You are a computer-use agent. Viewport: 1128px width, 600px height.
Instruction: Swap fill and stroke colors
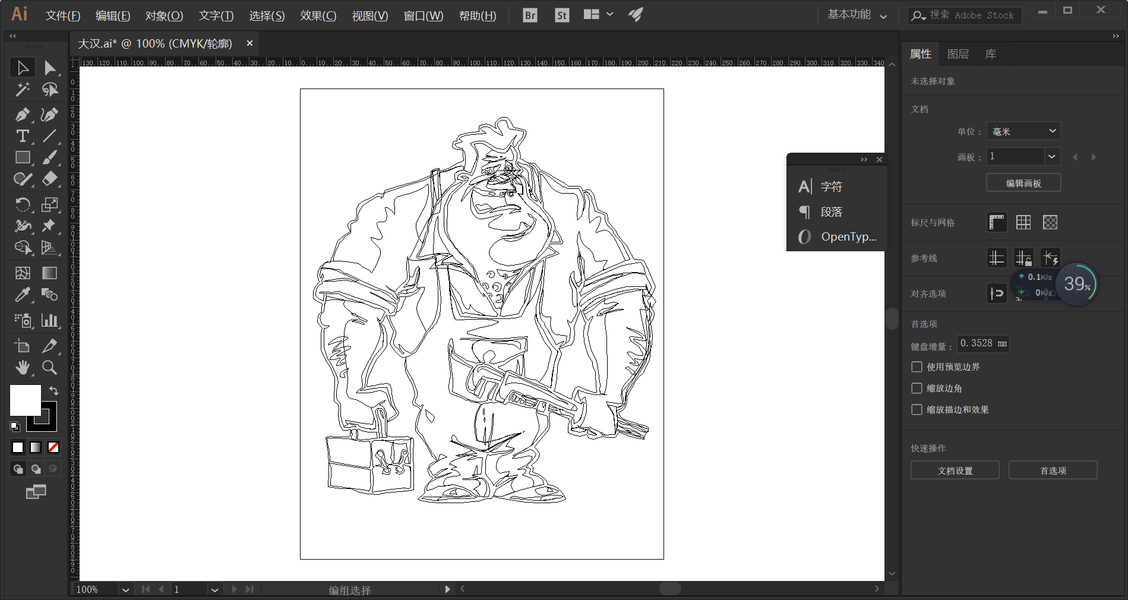(53, 390)
